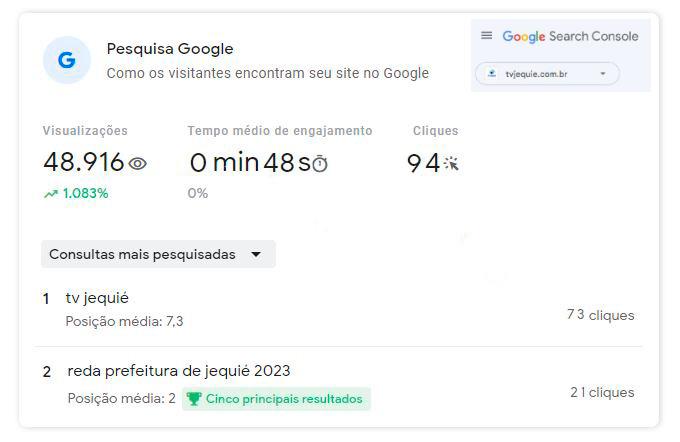This screenshot has width=680, height=442.
Task: Open the "reda prefeitura de jequié 2023" query
Action: (179, 371)
